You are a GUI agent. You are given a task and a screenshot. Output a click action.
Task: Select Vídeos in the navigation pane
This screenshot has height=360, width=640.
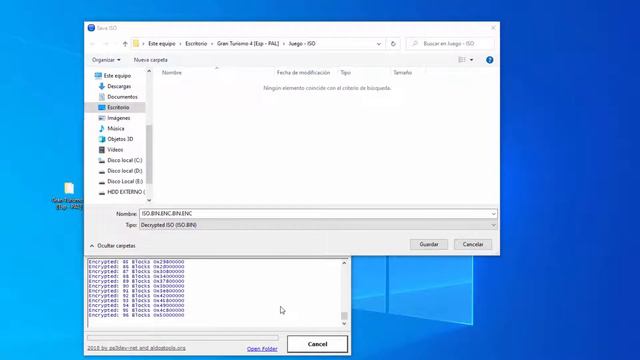coord(115,150)
